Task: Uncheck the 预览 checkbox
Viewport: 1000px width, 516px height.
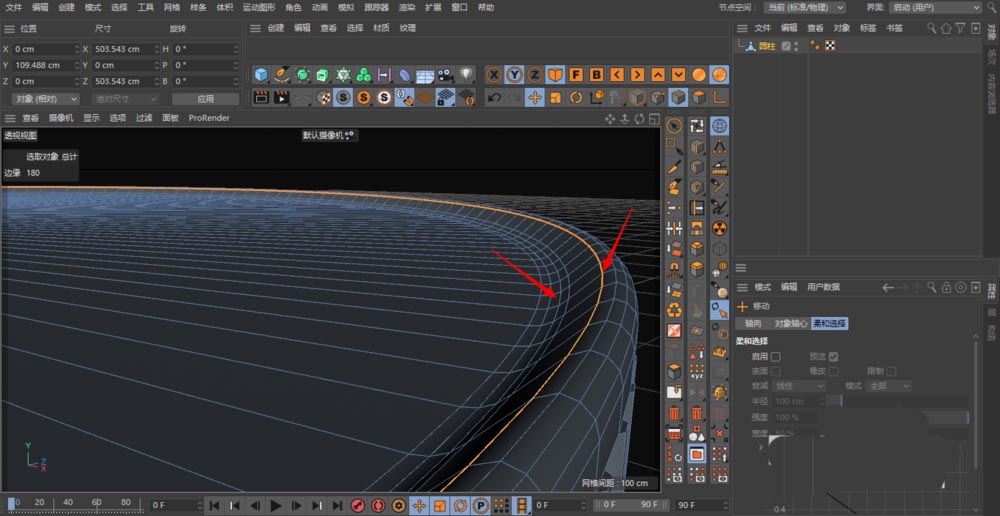Action: tap(833, 356)
